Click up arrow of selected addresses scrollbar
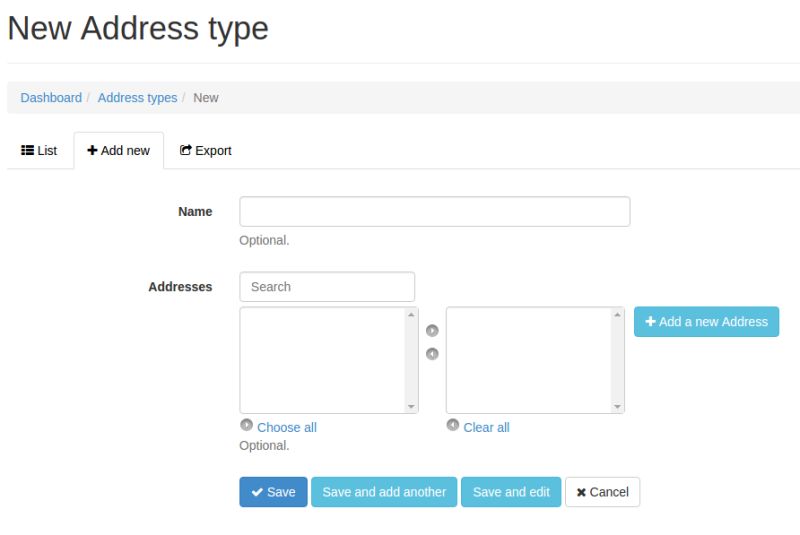 [x=617, y=315]
